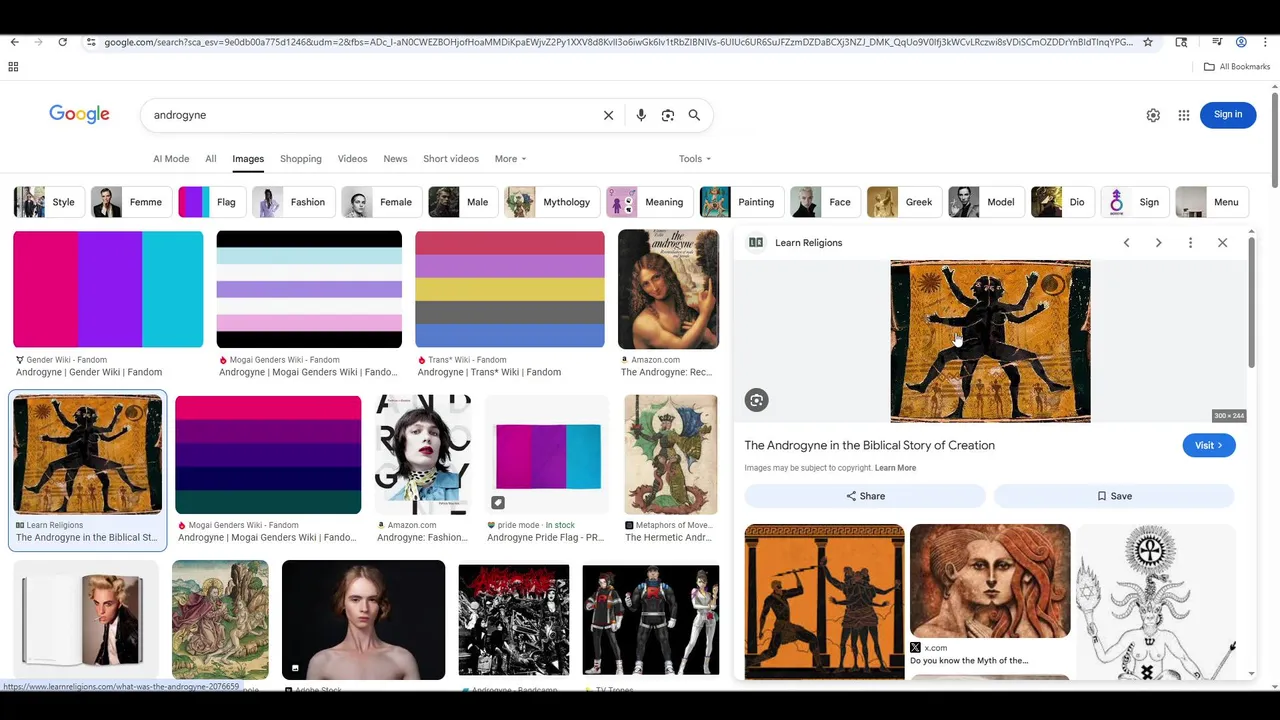
Task: Select the Painting filter chip
Action: (740, 202)
